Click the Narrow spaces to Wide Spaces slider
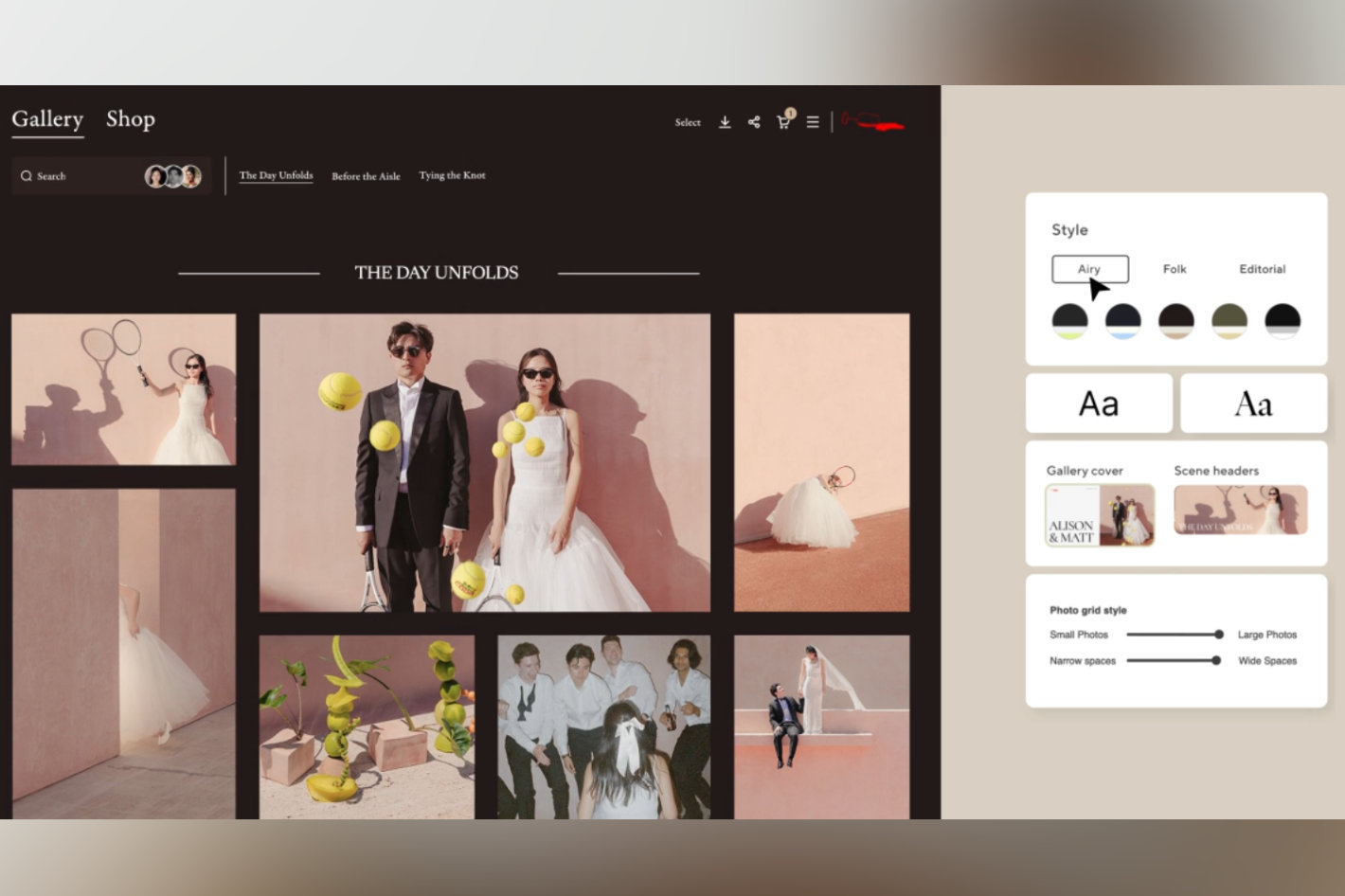Viewport: 1345px width, 896px height. click(1174, 660)
